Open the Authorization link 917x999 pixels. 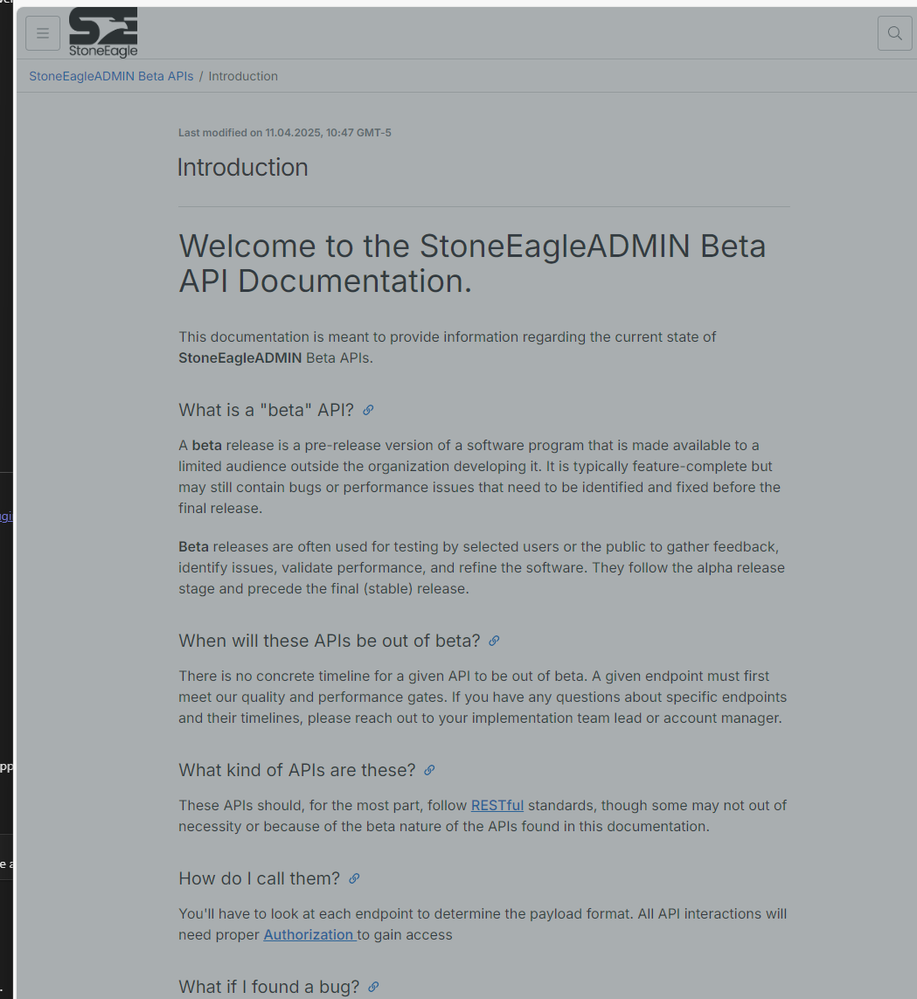309,935
